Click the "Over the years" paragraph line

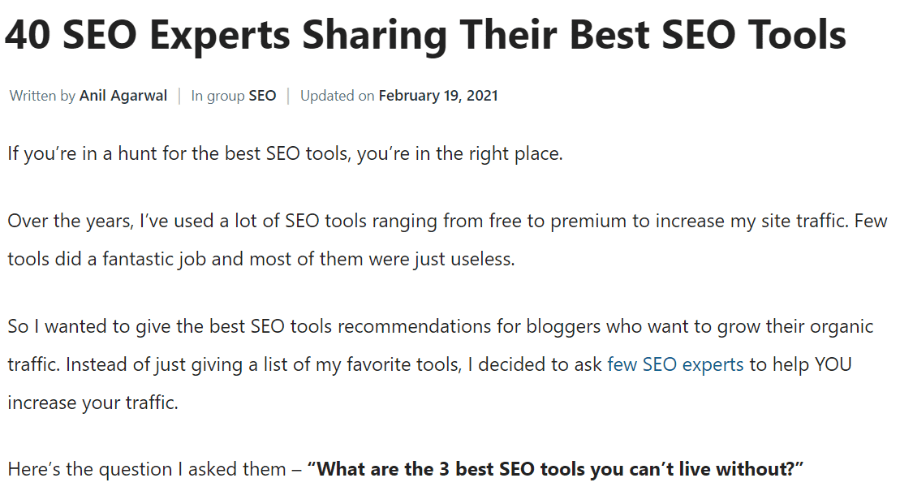point(447,221)
